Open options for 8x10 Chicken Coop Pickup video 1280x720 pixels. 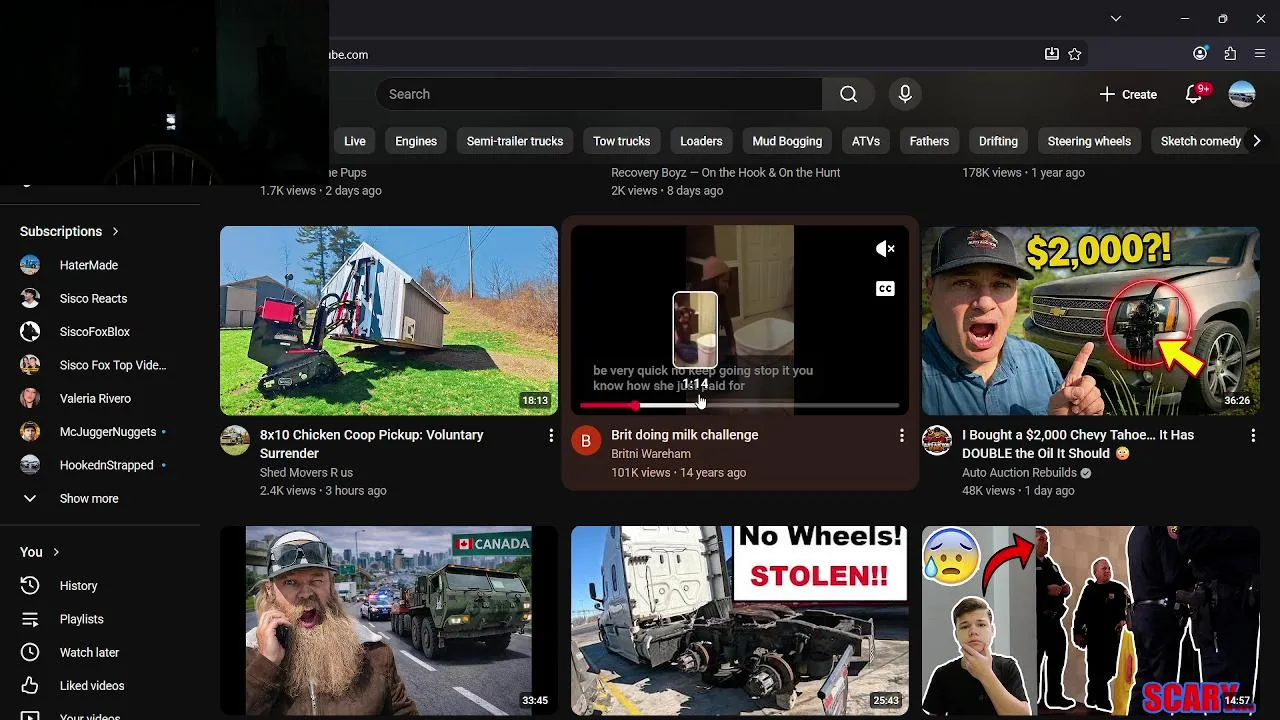(x=550, y=436)
